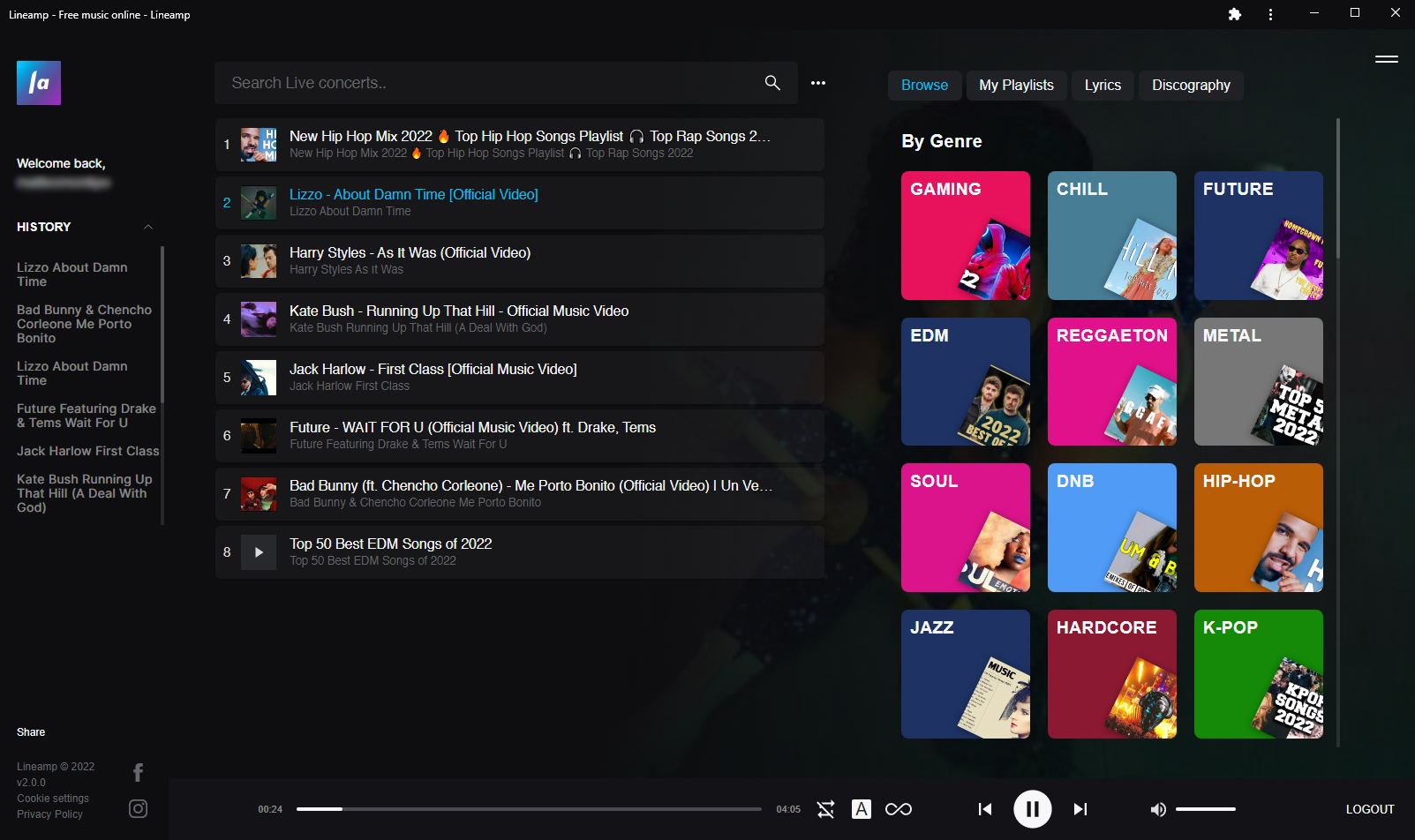Adjust the volume slider
1415x840 pixels.
1205,809
